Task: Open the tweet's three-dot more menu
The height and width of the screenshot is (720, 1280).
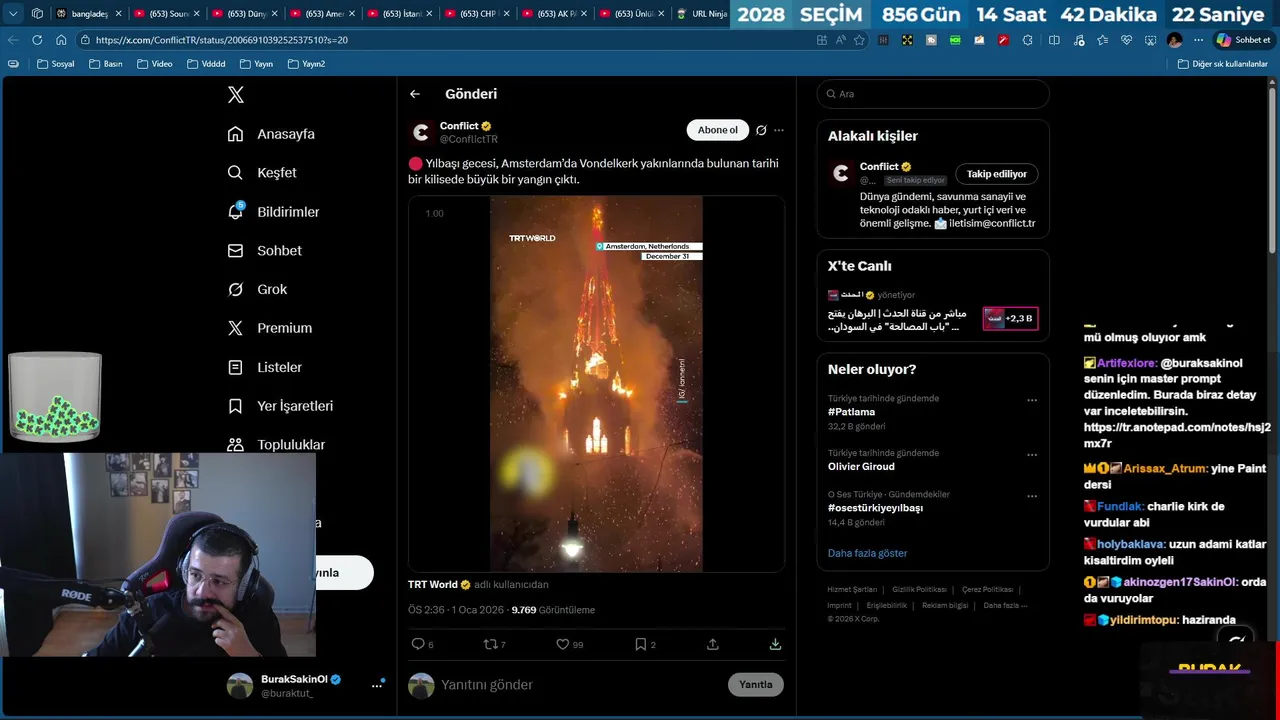Action: tap(779, 130)
